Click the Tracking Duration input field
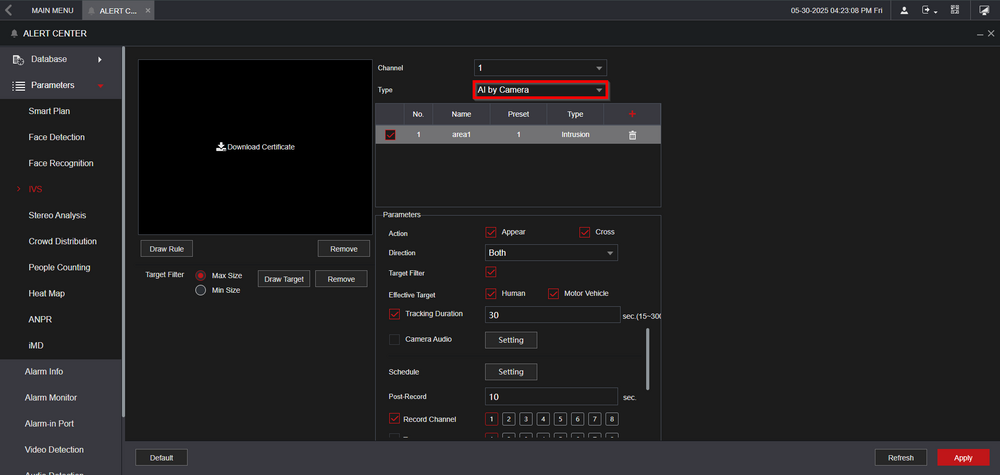 pyautogui.click(x=552, y=315)
